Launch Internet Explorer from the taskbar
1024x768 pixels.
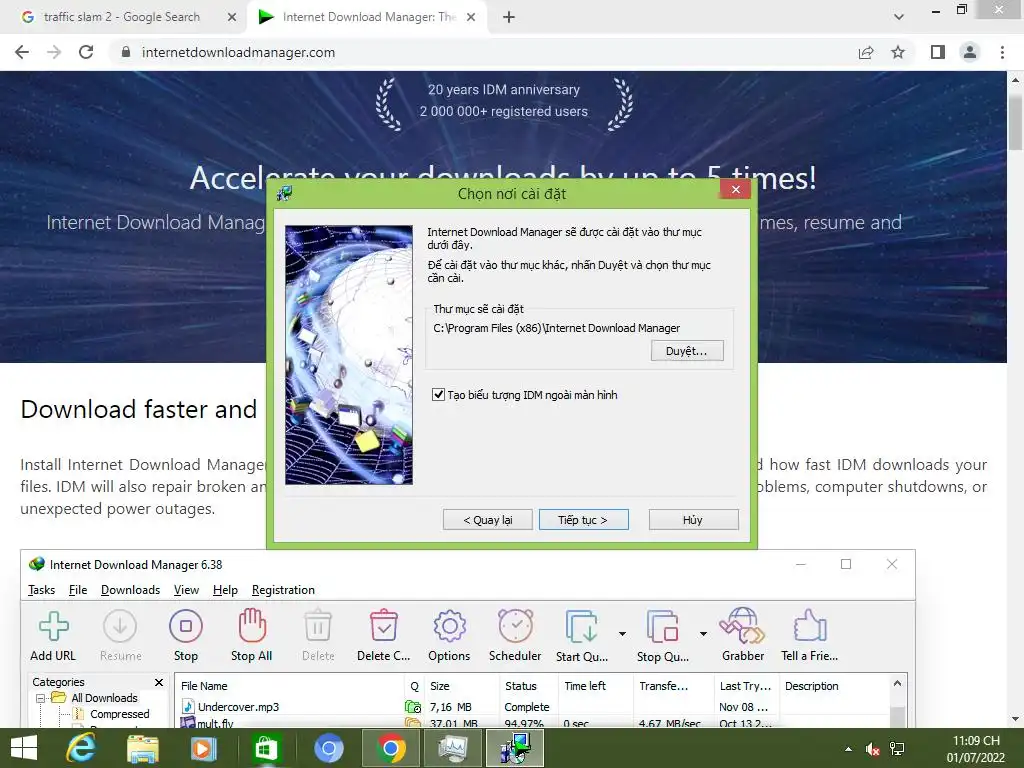tap(81, 748)
